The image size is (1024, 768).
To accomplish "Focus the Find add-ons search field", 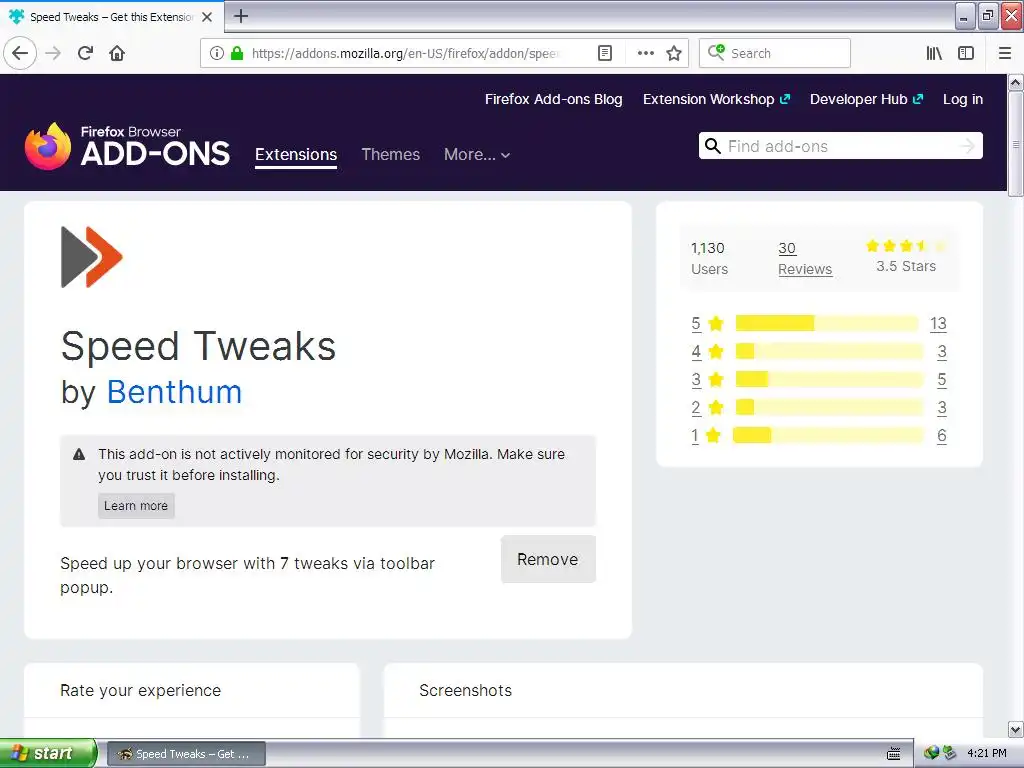I will 840,146.
